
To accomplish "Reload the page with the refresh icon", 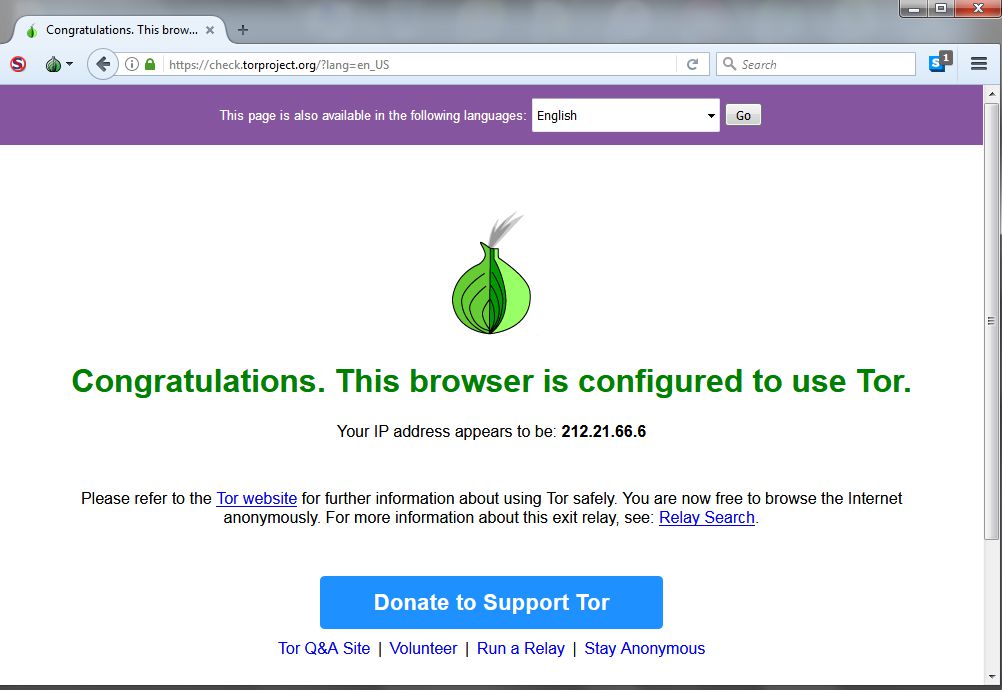I will tap(692, 64).
